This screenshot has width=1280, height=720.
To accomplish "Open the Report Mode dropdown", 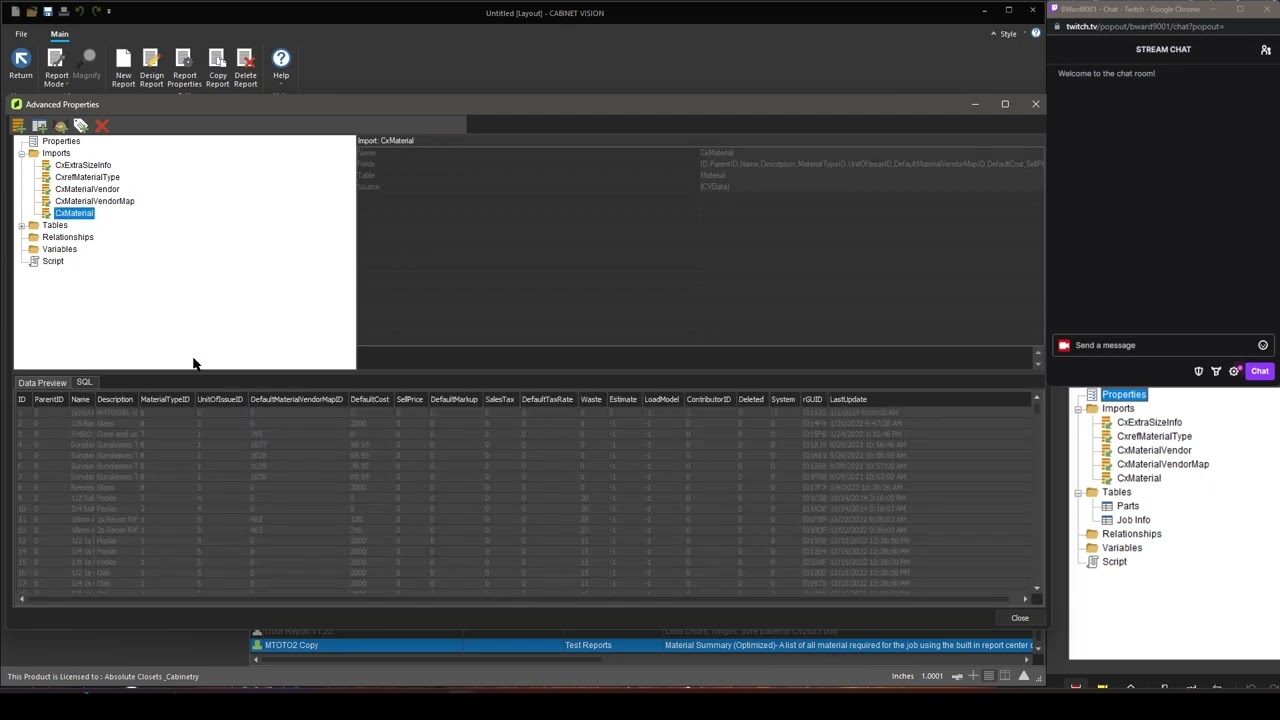I will [56, 68].
